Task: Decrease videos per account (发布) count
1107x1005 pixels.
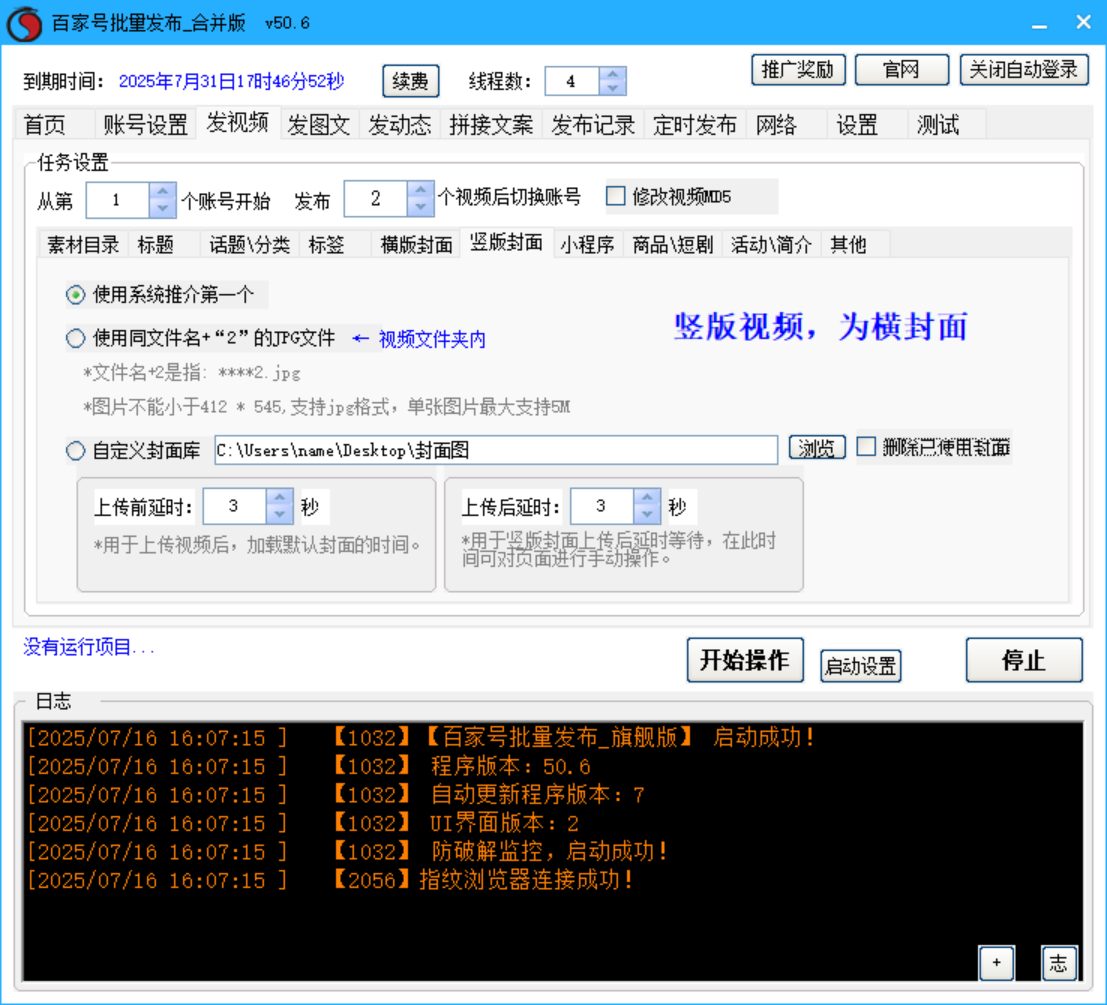Action: click(420, 207)
